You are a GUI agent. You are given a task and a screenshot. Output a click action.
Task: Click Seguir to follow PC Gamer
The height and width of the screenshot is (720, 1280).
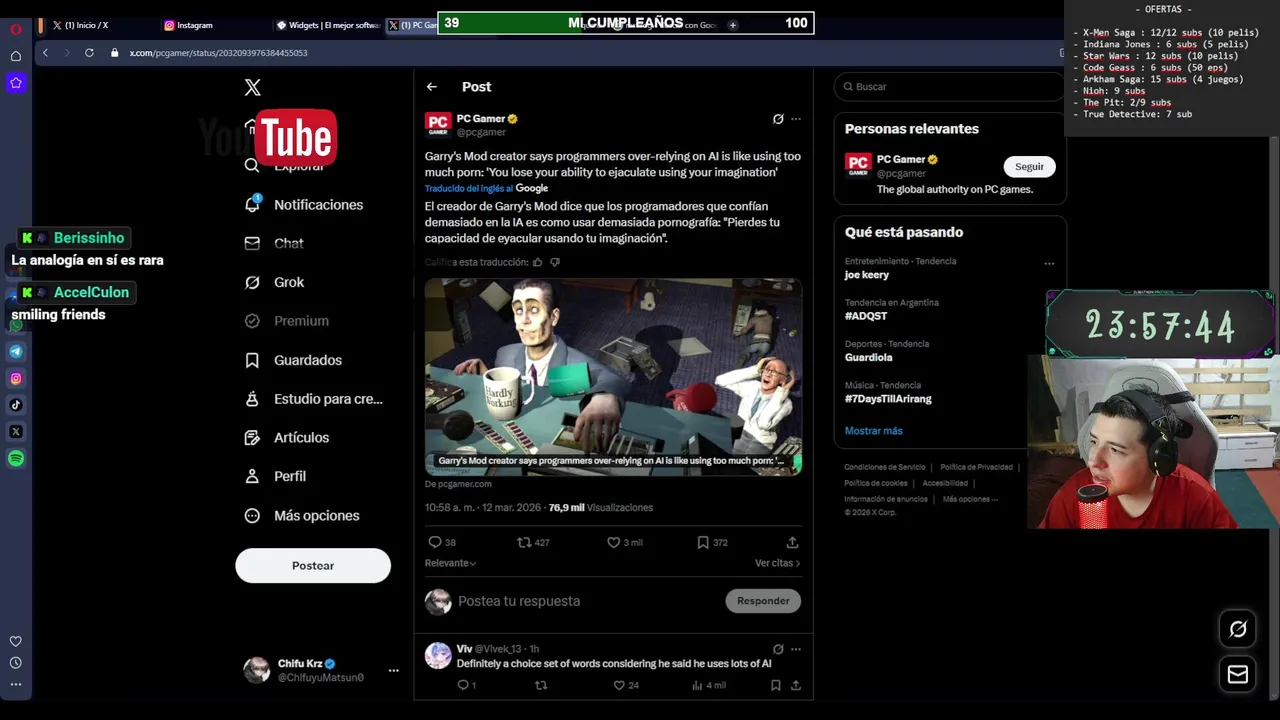pyautogui.click(x=1029, y=167)
